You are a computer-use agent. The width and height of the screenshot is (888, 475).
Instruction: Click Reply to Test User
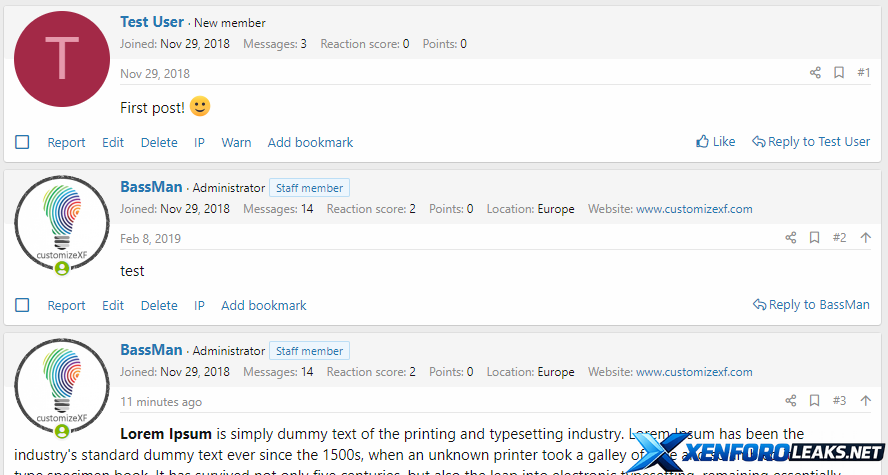click(x=811, y=142)
